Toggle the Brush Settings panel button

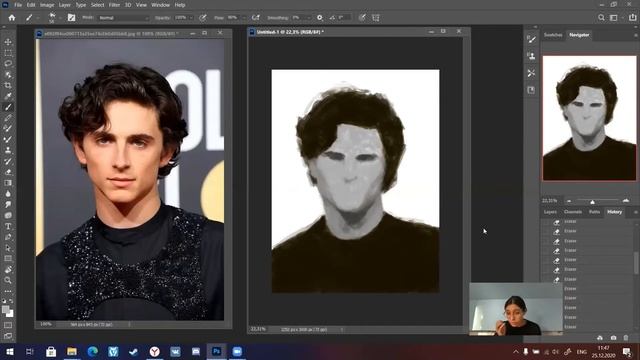click(x=71, y=18)
